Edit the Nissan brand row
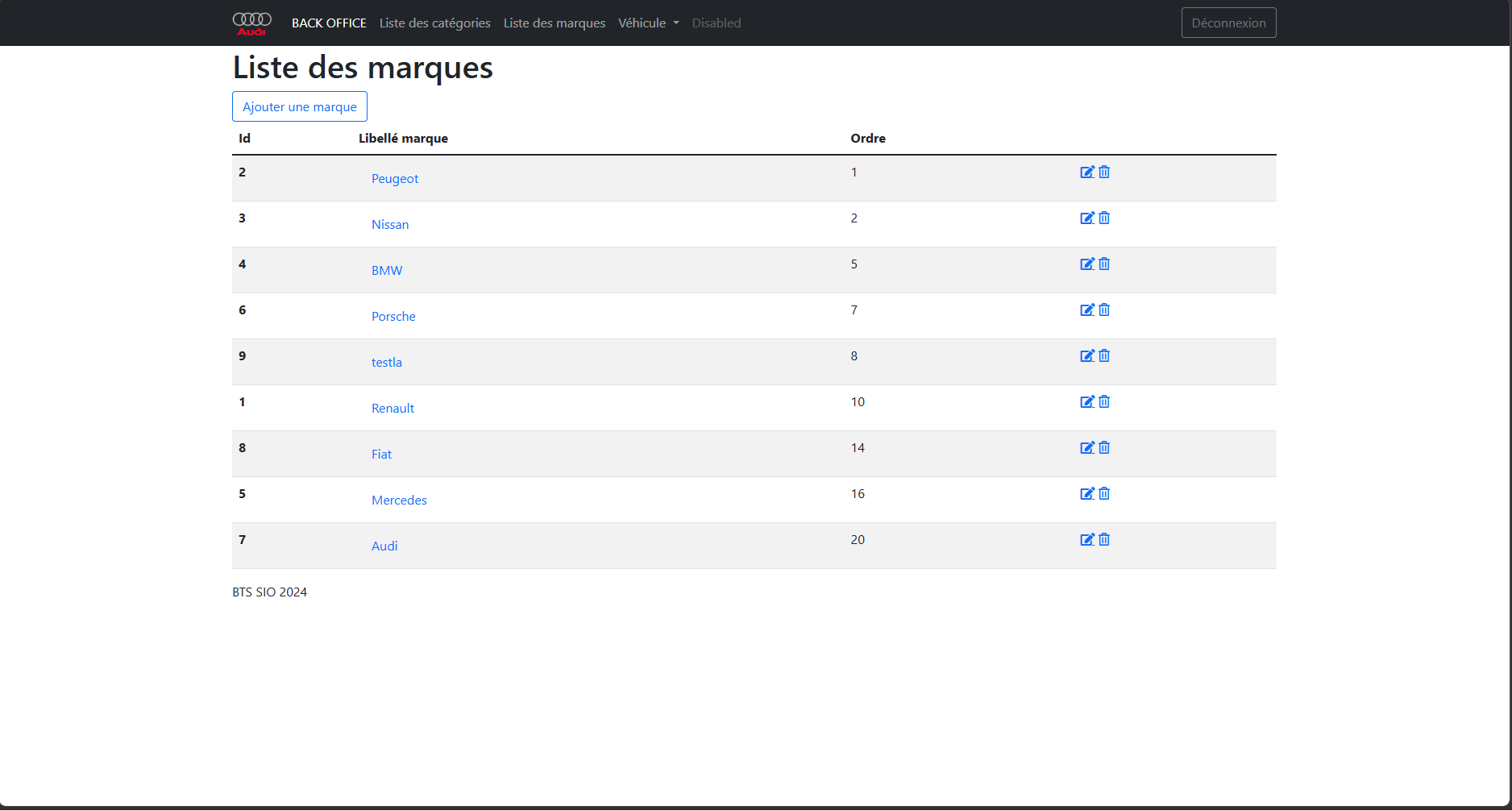The image size is (1512, 810). coord(1087,218)
